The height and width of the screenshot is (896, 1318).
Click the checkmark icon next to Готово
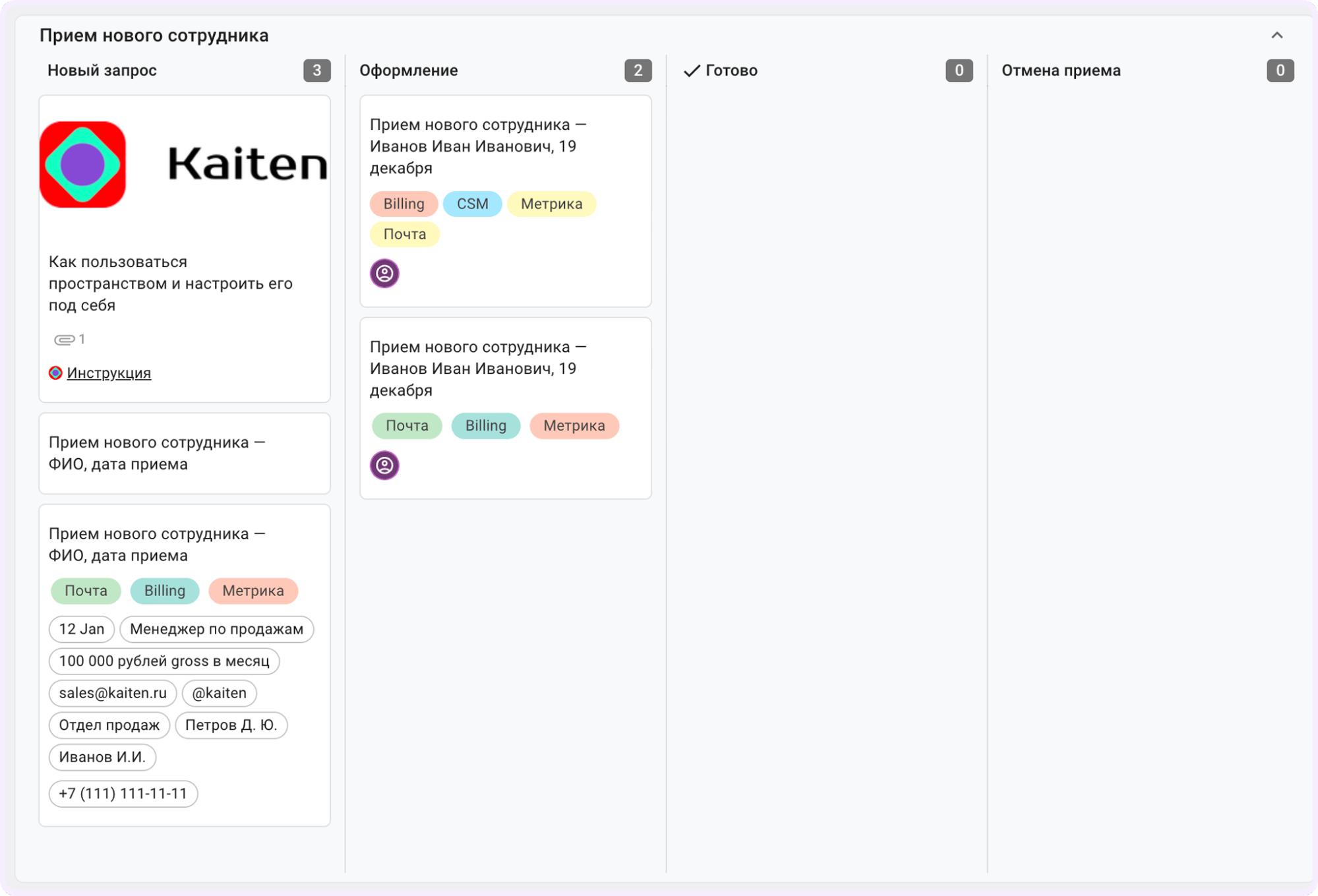[691, 71]
